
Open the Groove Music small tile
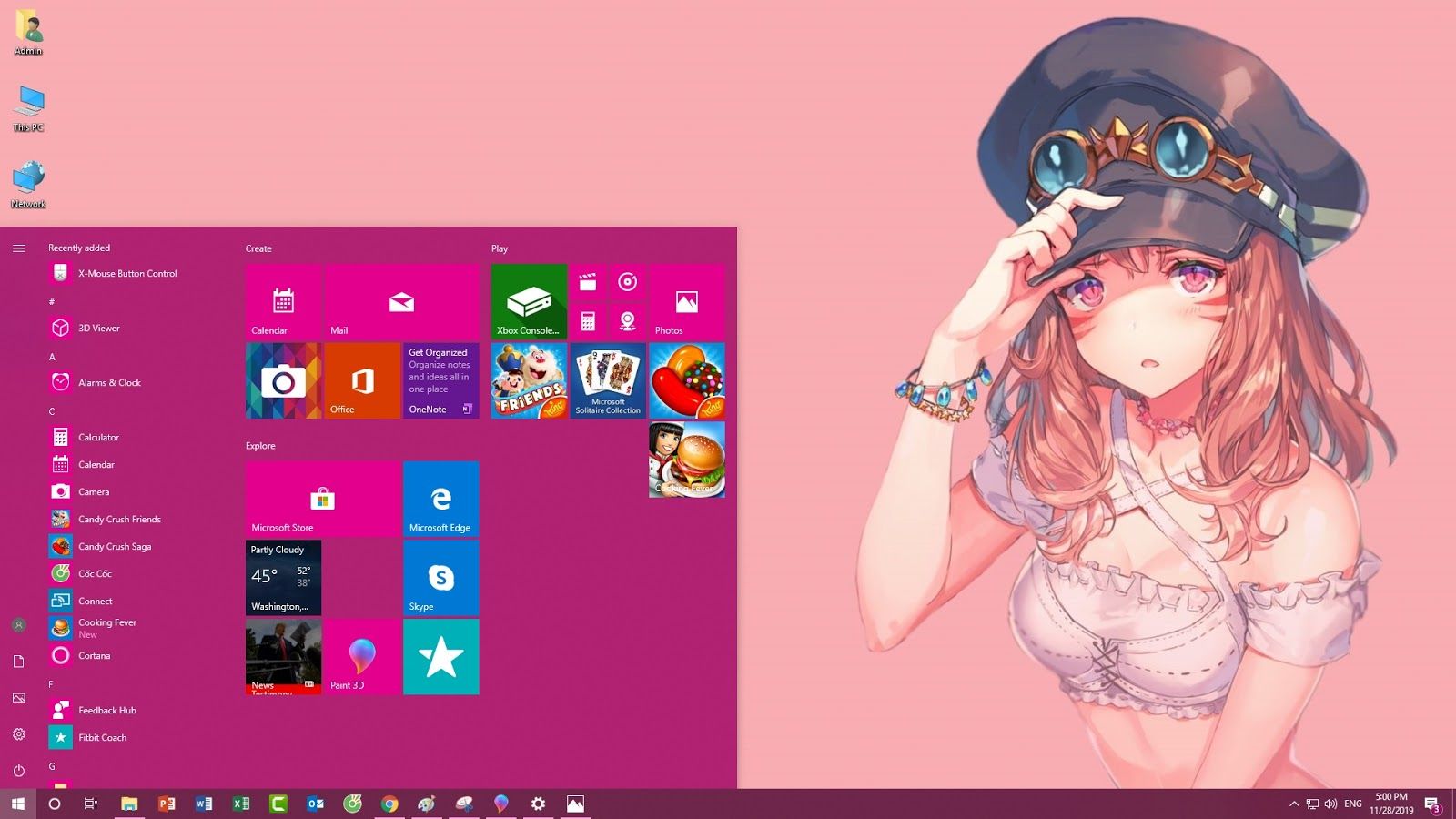[627, 282]
